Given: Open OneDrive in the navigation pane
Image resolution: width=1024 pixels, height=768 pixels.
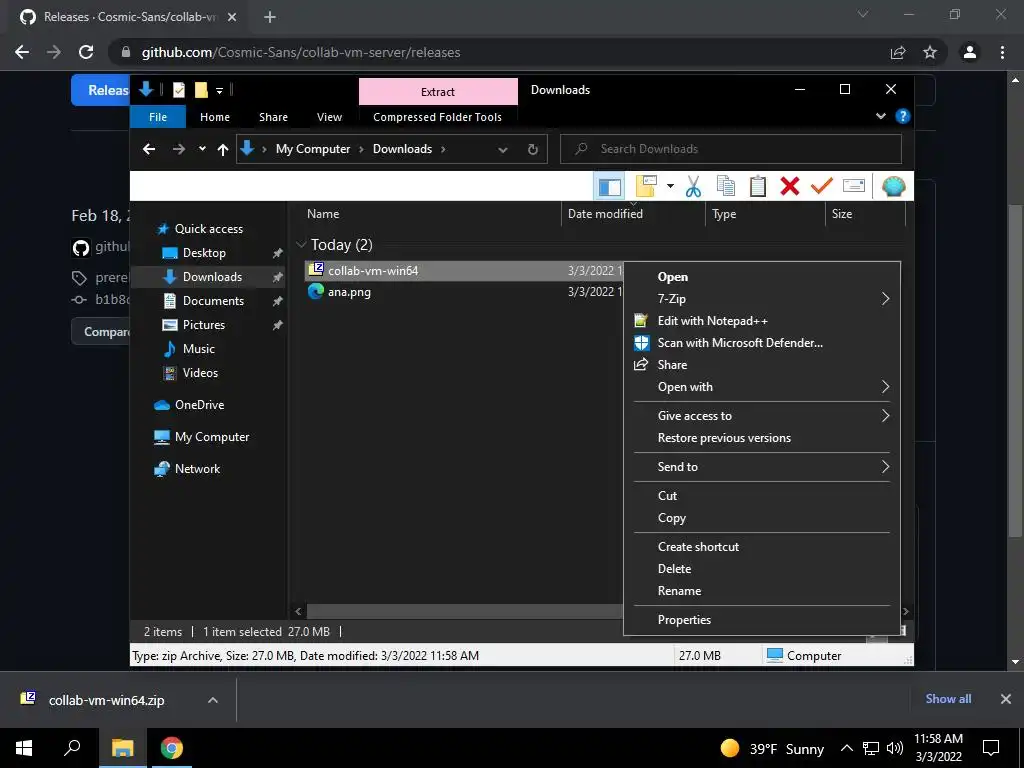Looking at the screenshot, I should tap(199, 405).
